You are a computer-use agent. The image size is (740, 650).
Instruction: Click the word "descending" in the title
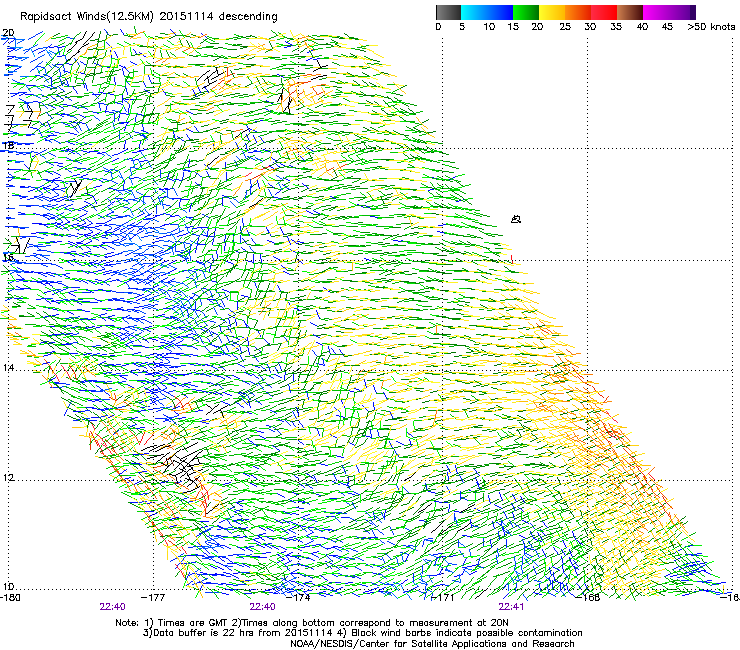pyautogui.click(x=248, y=17)
